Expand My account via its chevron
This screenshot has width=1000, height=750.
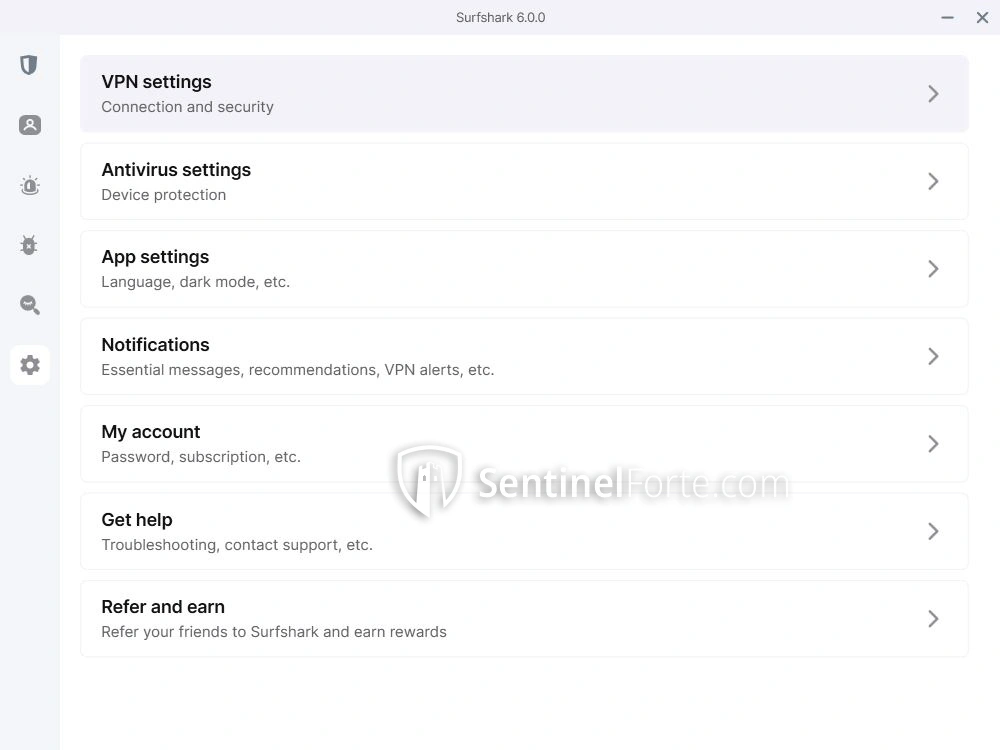(x=933, y=444)
